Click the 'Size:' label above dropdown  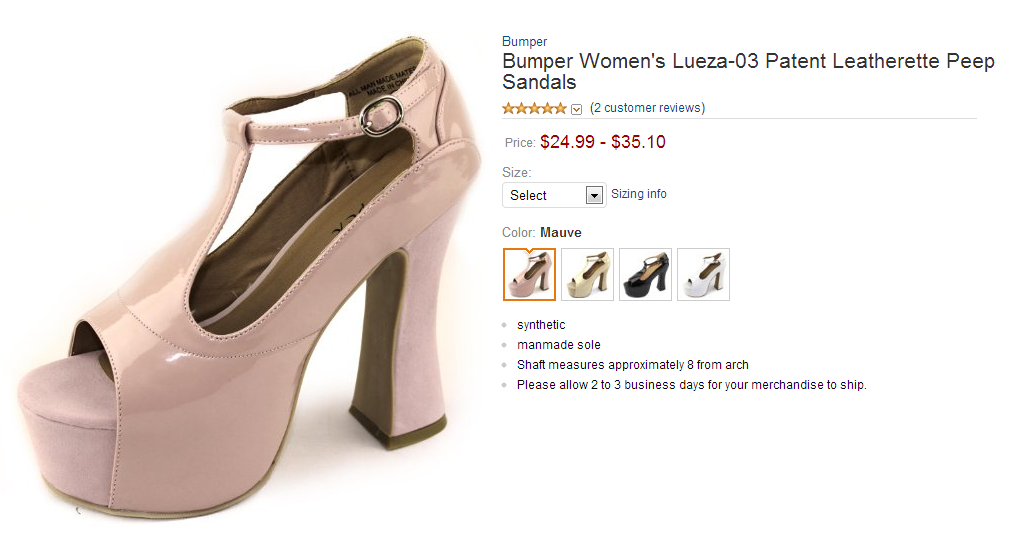pyautogui.click(x=516, y=173)
